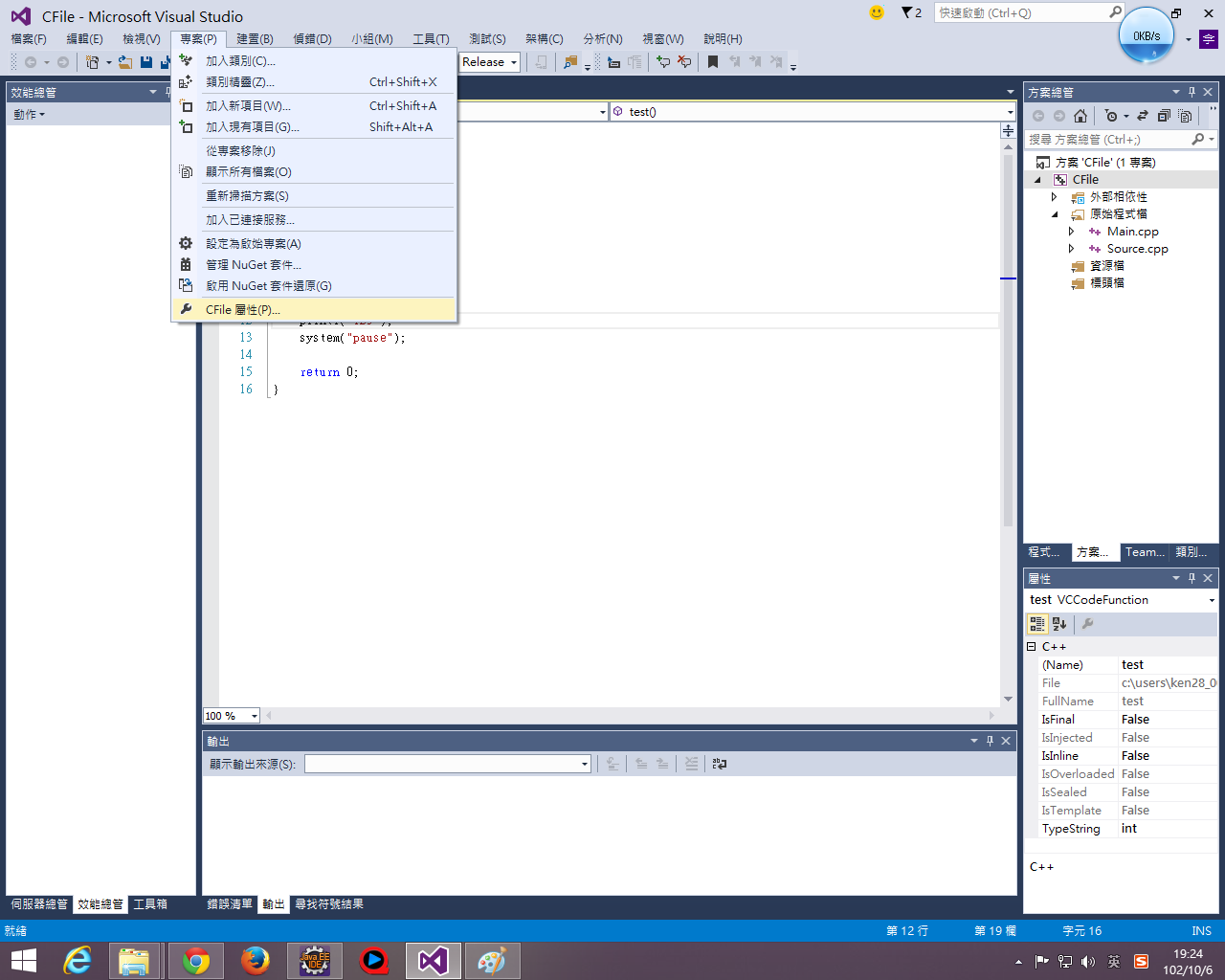
Task: Open CFile 屬性(P) project properties
Action: click(x=314, y=309)
